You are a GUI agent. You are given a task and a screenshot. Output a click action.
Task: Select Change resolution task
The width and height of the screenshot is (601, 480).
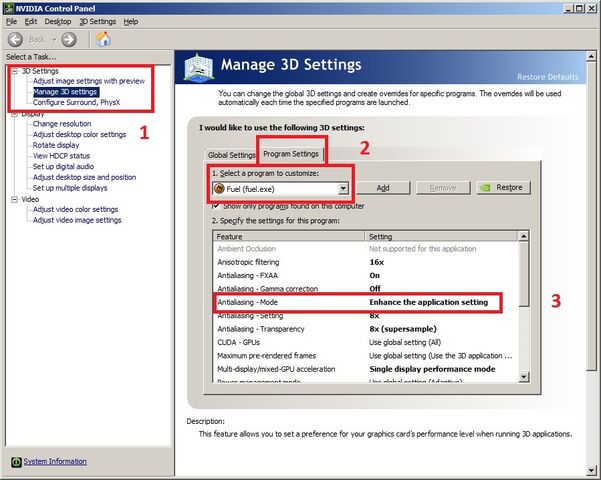tap(62, 124)
